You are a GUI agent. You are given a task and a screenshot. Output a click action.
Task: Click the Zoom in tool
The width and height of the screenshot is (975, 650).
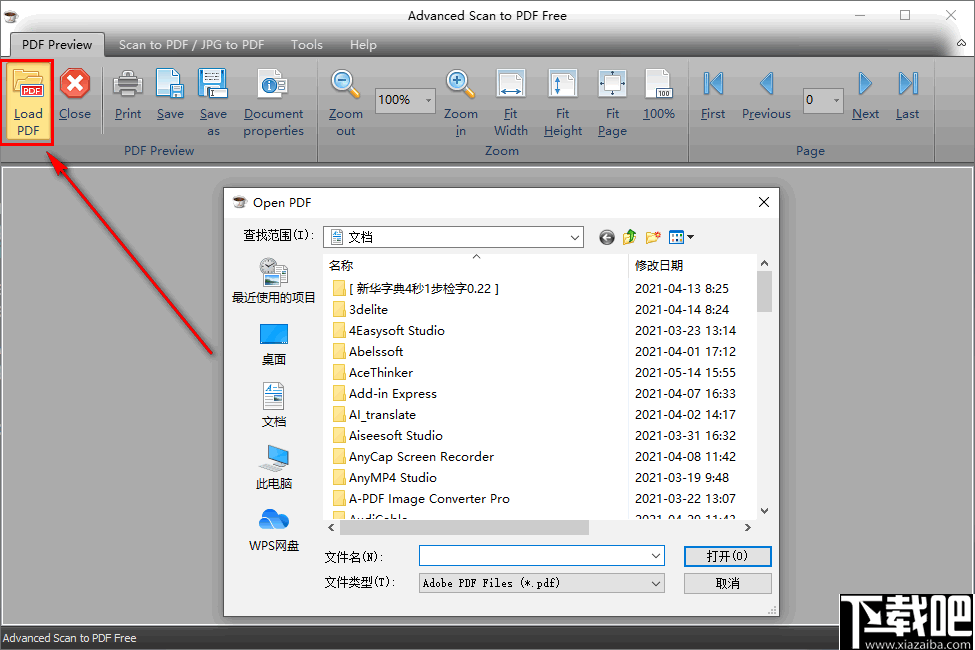[x=460, y=95]
